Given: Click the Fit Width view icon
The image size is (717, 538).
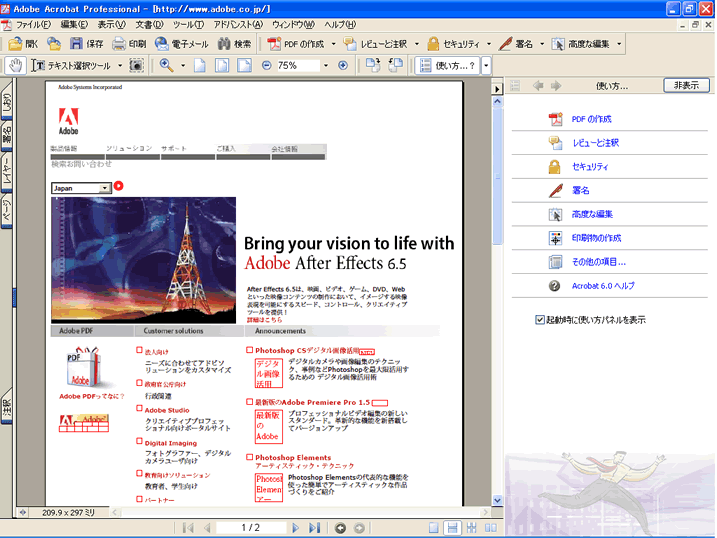Looking at the screenshot, I should (244, 65).
